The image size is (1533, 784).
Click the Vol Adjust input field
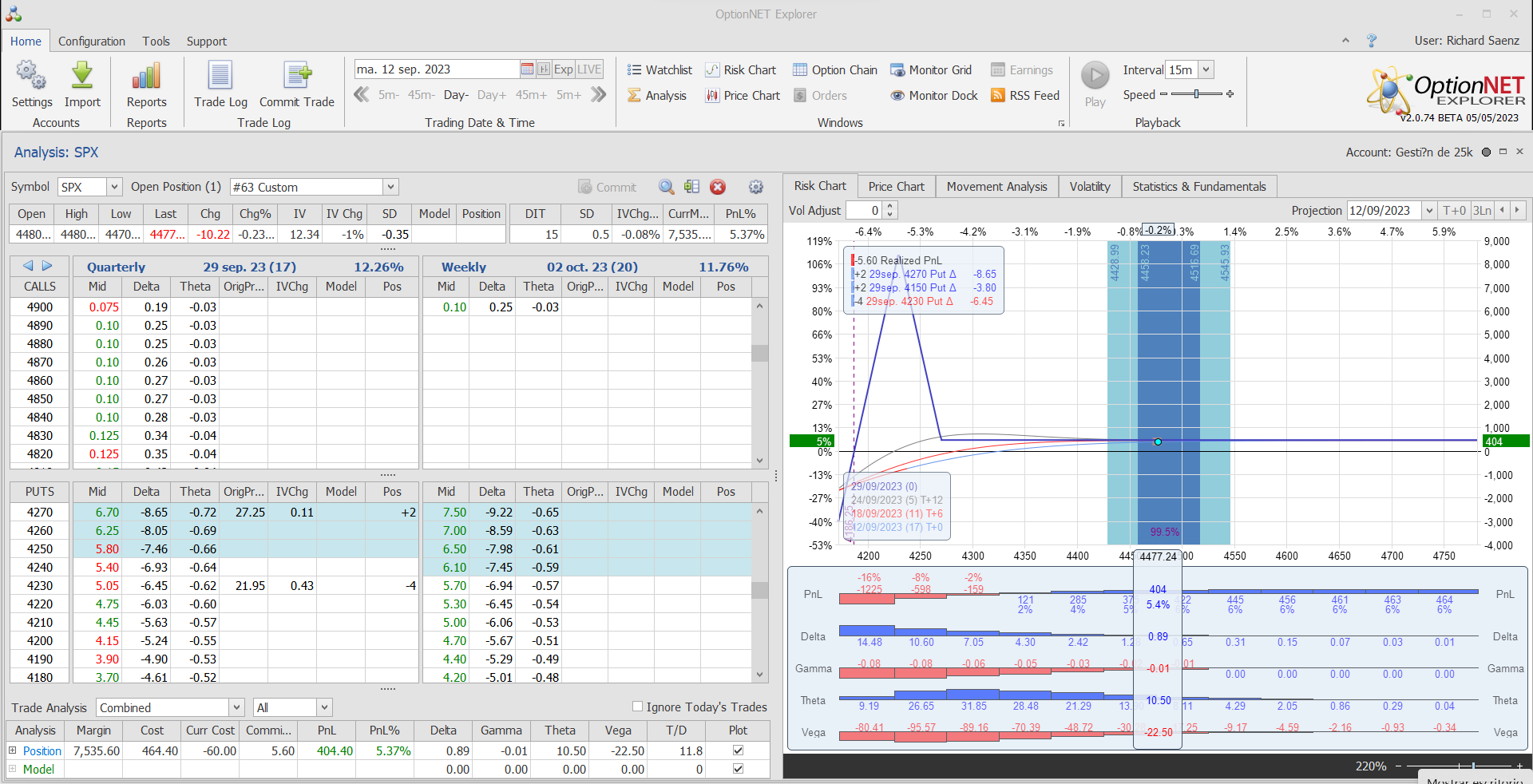(x=864, y=211)
